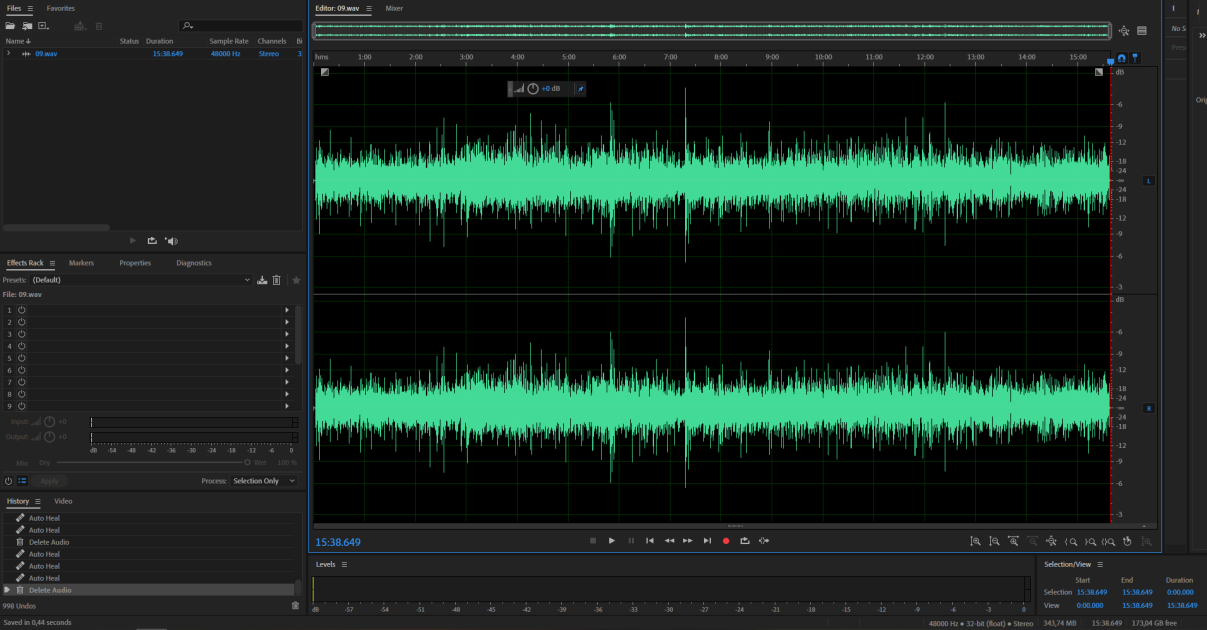1207x630 pixels.
Task: Toggle the rack list view button beside Apply
Action: (22, 481)
